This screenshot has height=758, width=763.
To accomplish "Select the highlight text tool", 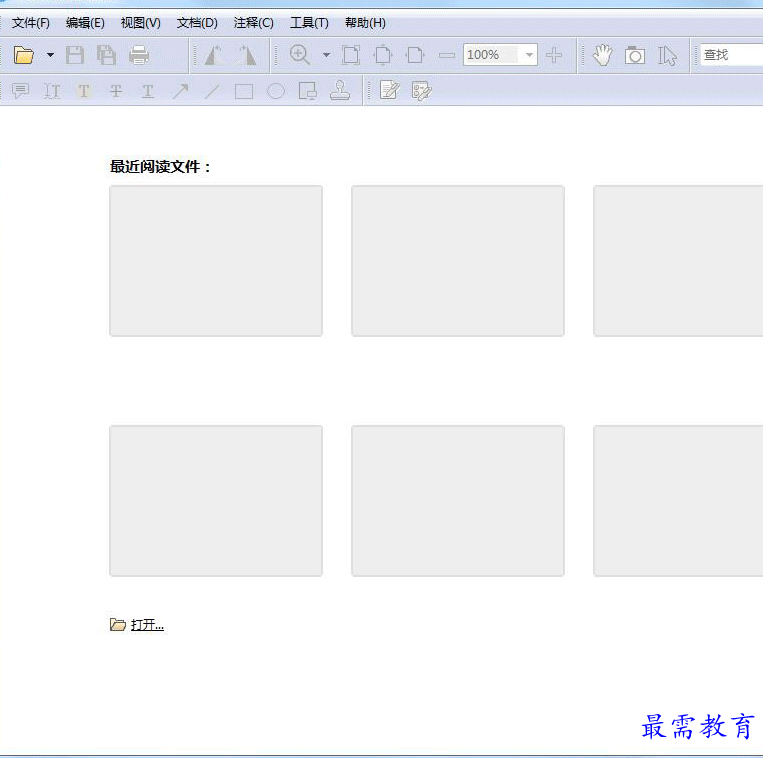I will [84, 91].
